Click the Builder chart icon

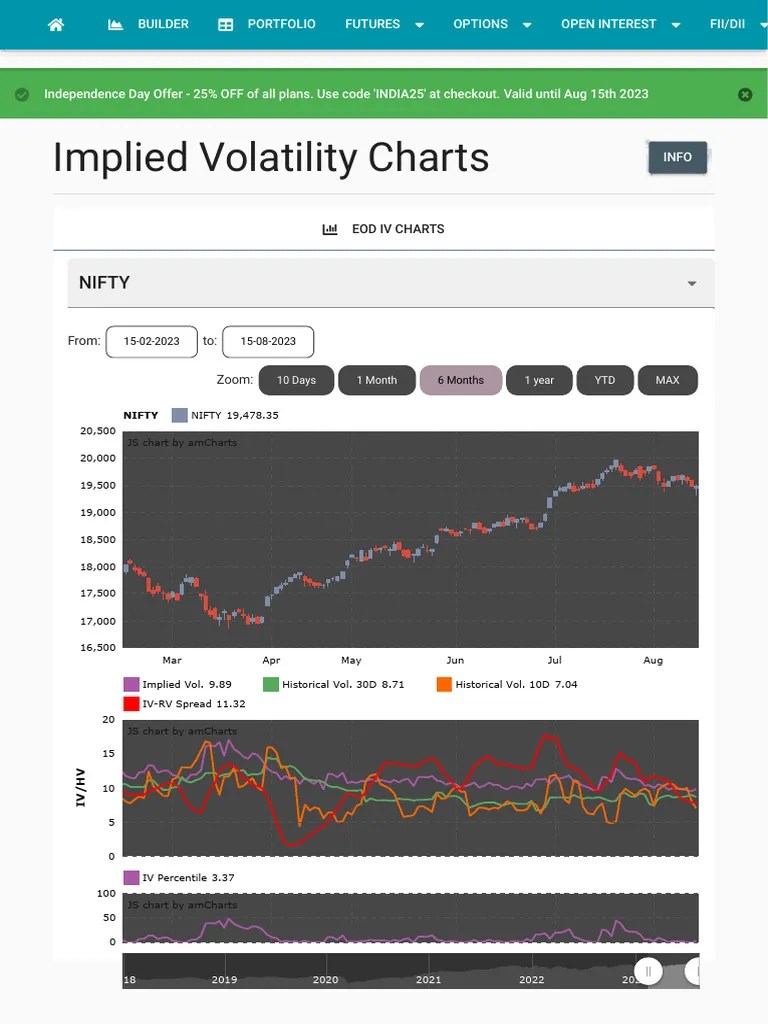(x=115, y=24)
